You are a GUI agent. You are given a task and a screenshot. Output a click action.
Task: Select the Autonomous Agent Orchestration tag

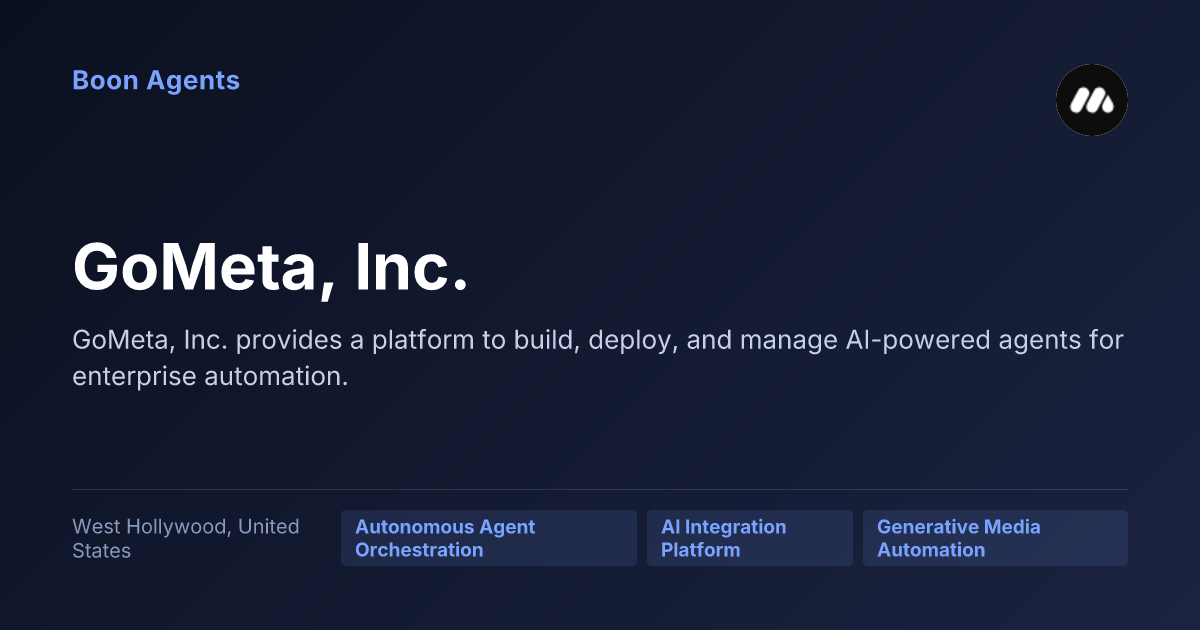pyautogui.click(x=489, y=538)
